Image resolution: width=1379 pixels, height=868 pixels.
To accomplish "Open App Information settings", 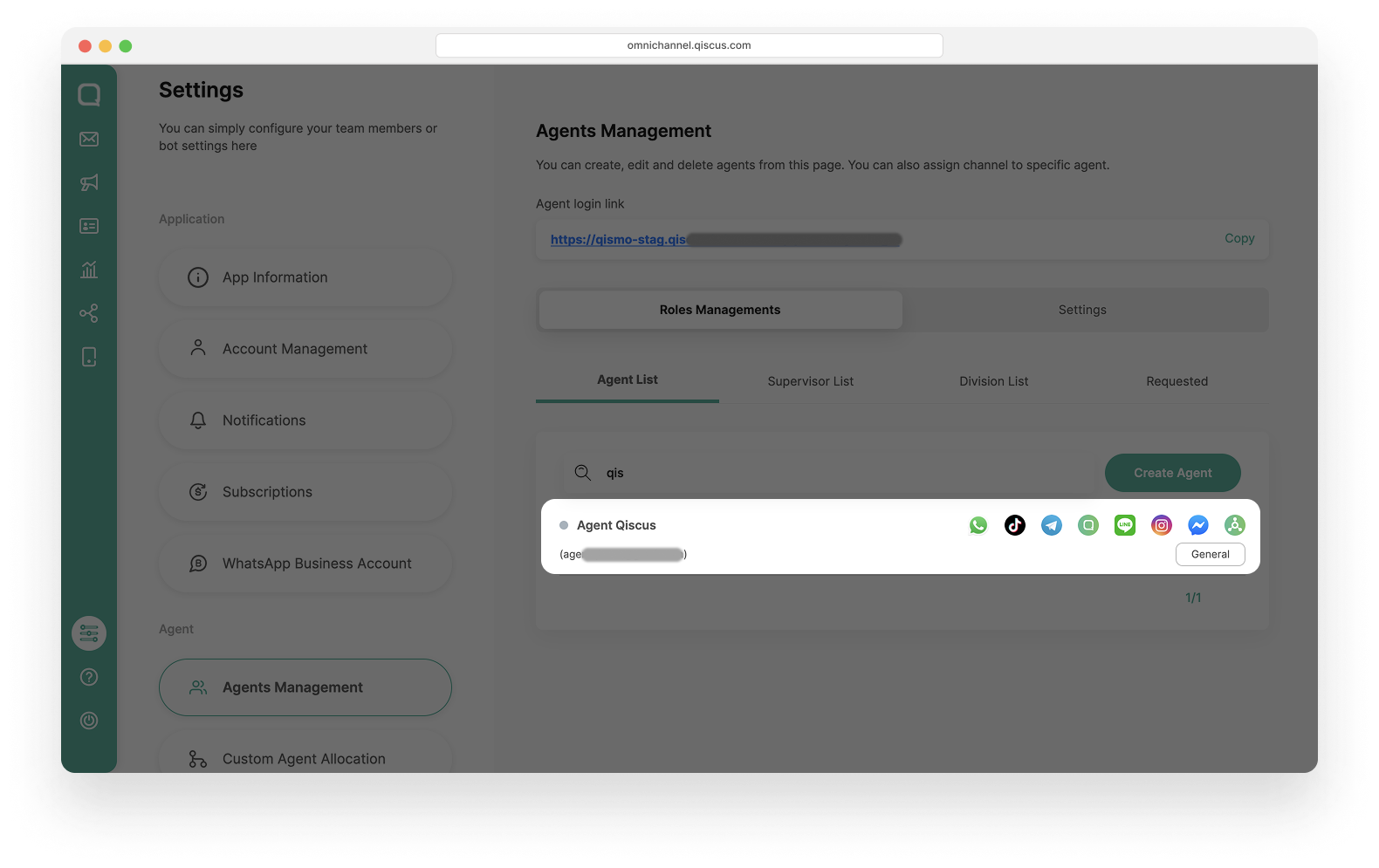I will click(305, 277).
